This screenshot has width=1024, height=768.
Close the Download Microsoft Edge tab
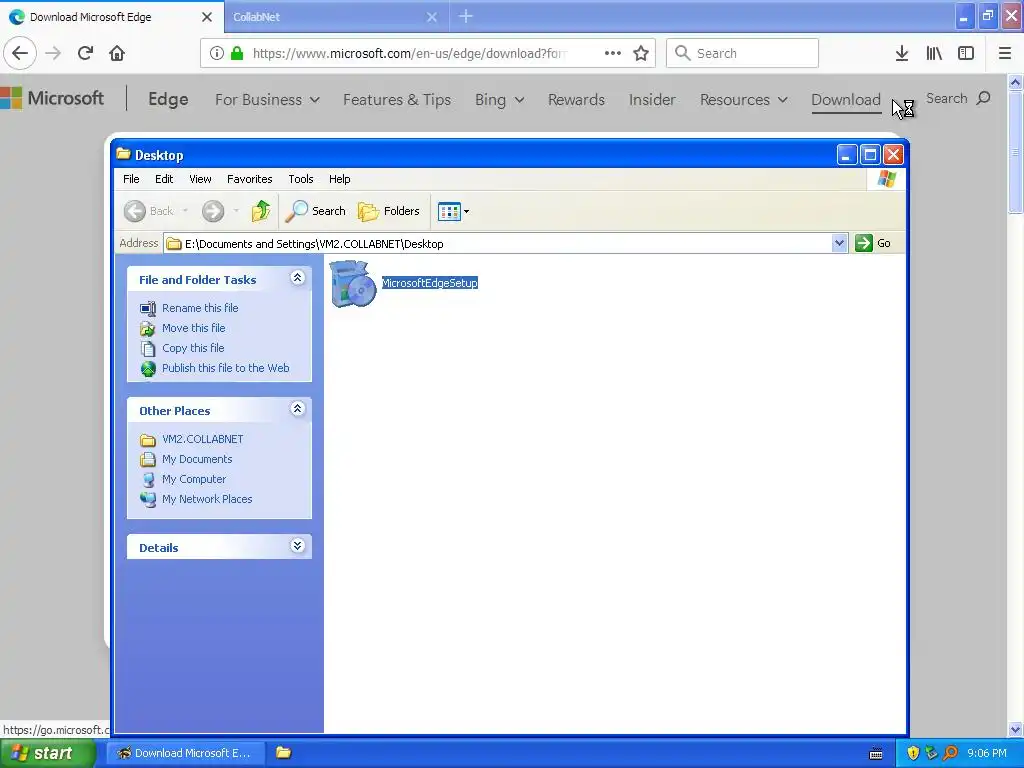(x=207, y=17)
